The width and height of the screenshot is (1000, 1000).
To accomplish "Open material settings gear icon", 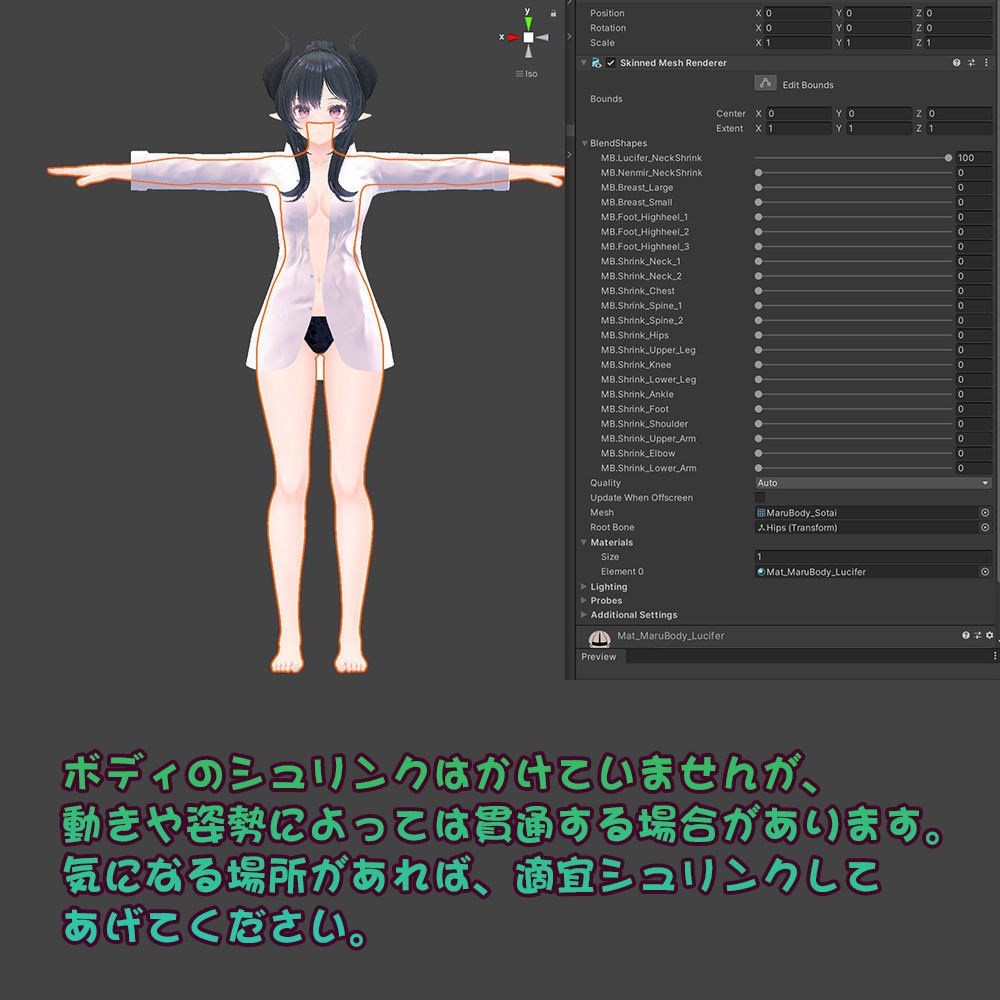I will point(989,635).
